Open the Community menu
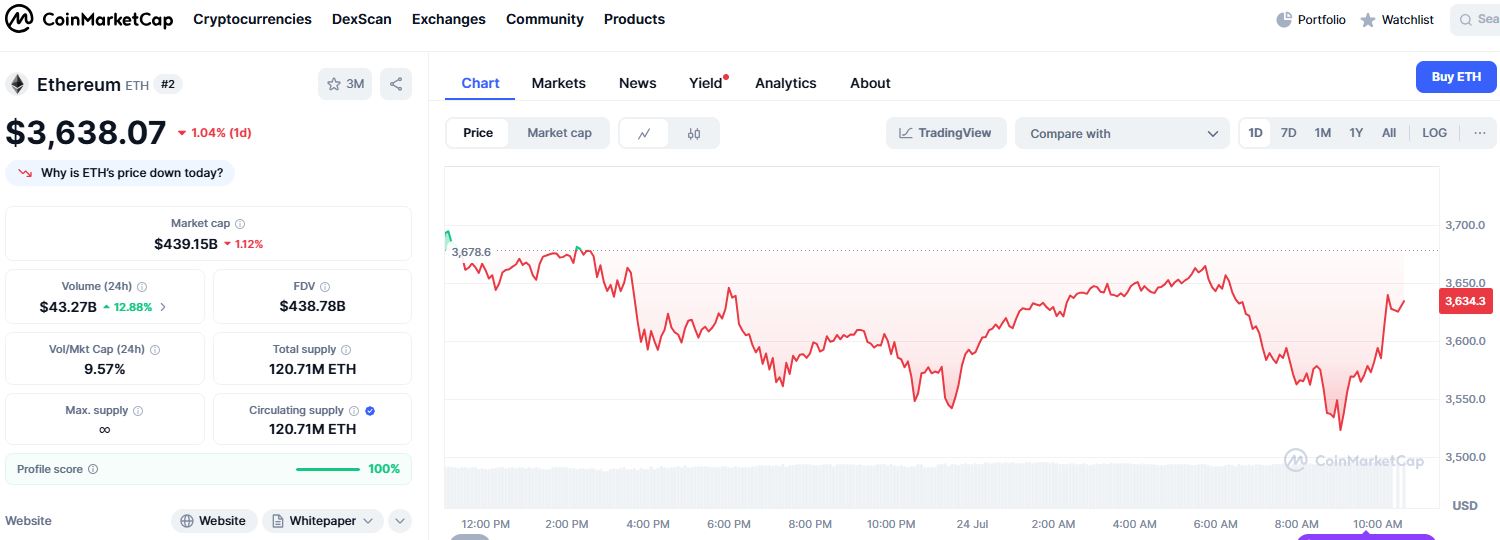The height and width of the screenshot is (540, 1500). (x=545, y=19)
